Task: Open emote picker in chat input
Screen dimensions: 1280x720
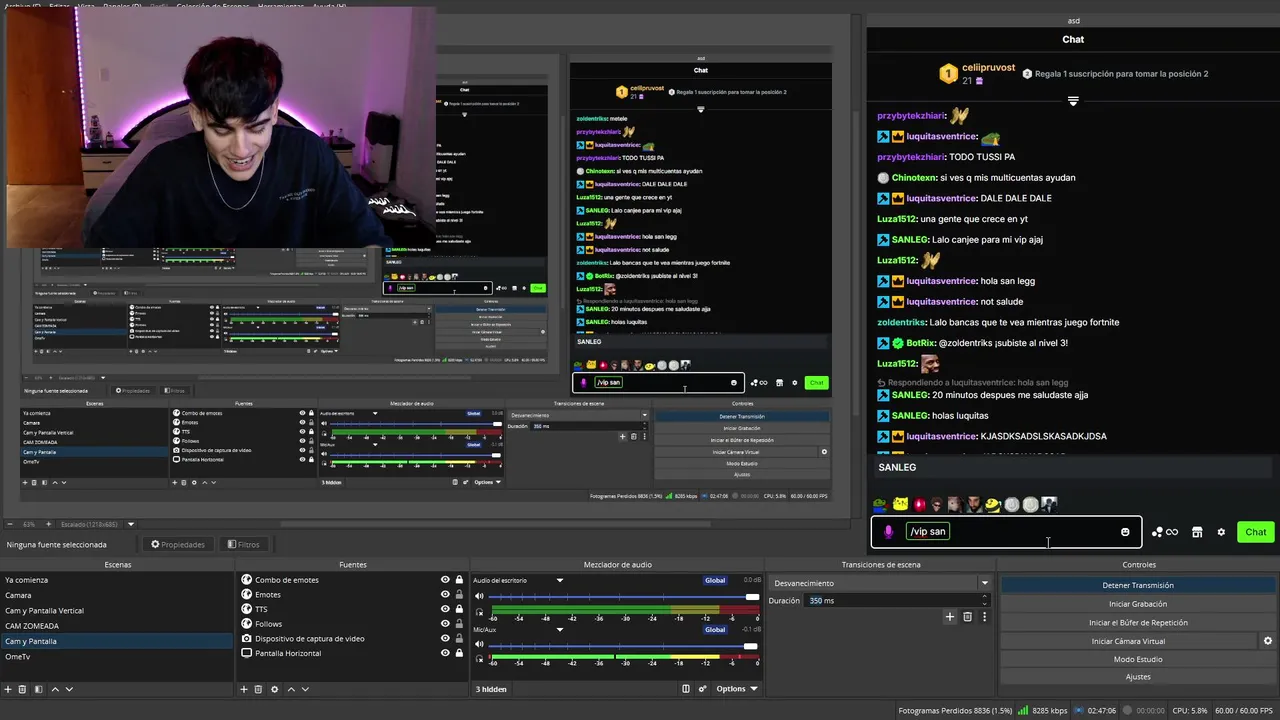Action: pyautogui.click(x=1125, y=532)
